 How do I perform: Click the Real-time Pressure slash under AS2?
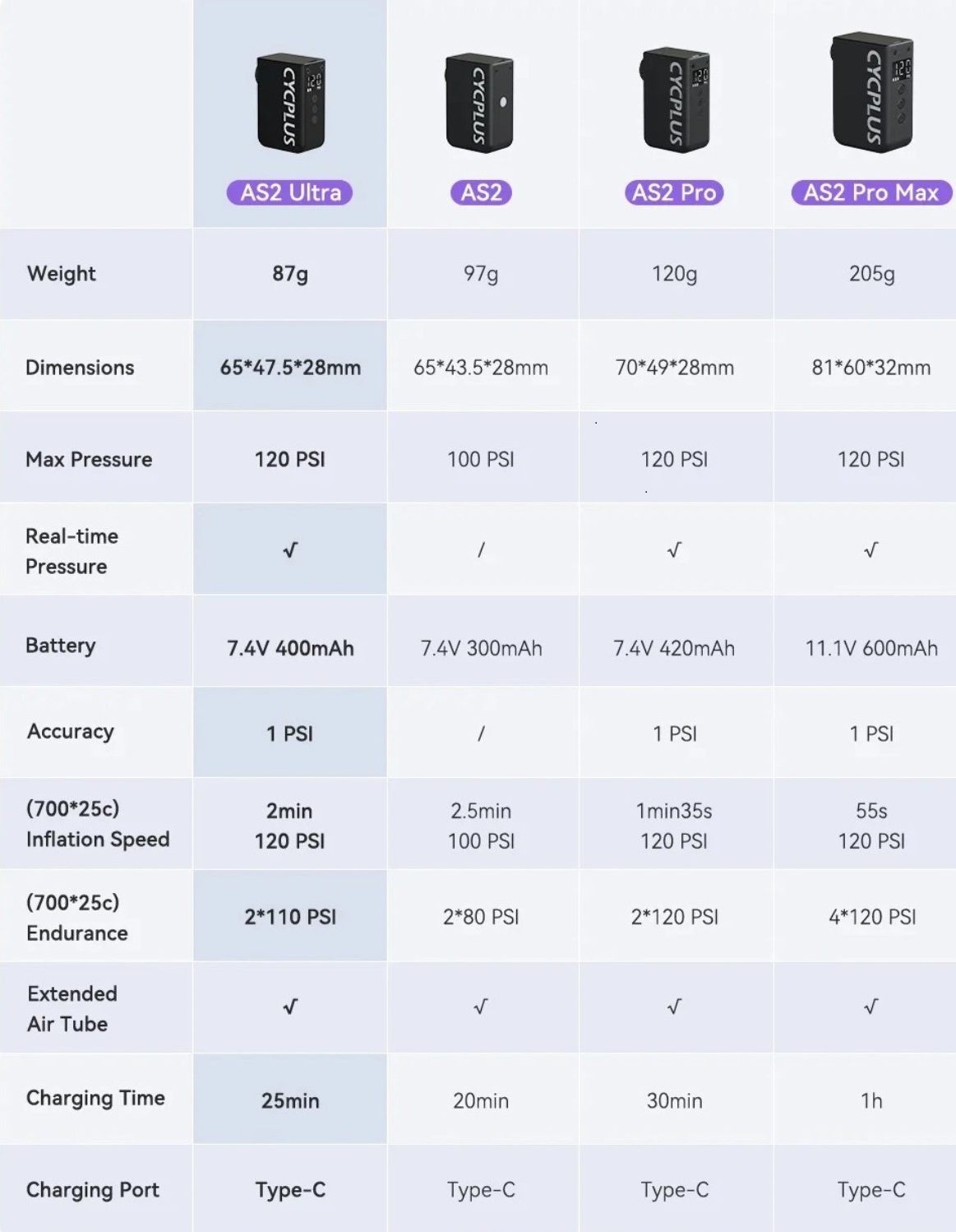click(x=482, y=550)
